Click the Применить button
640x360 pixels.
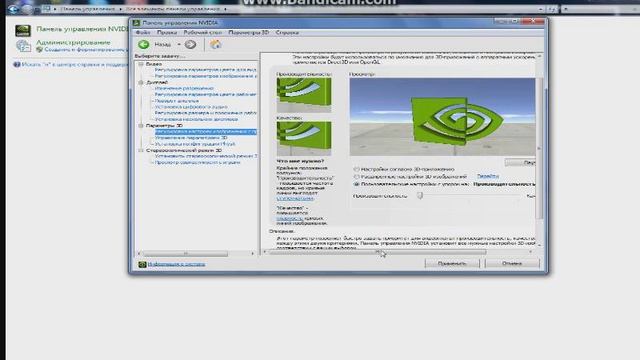coord(452,264)
